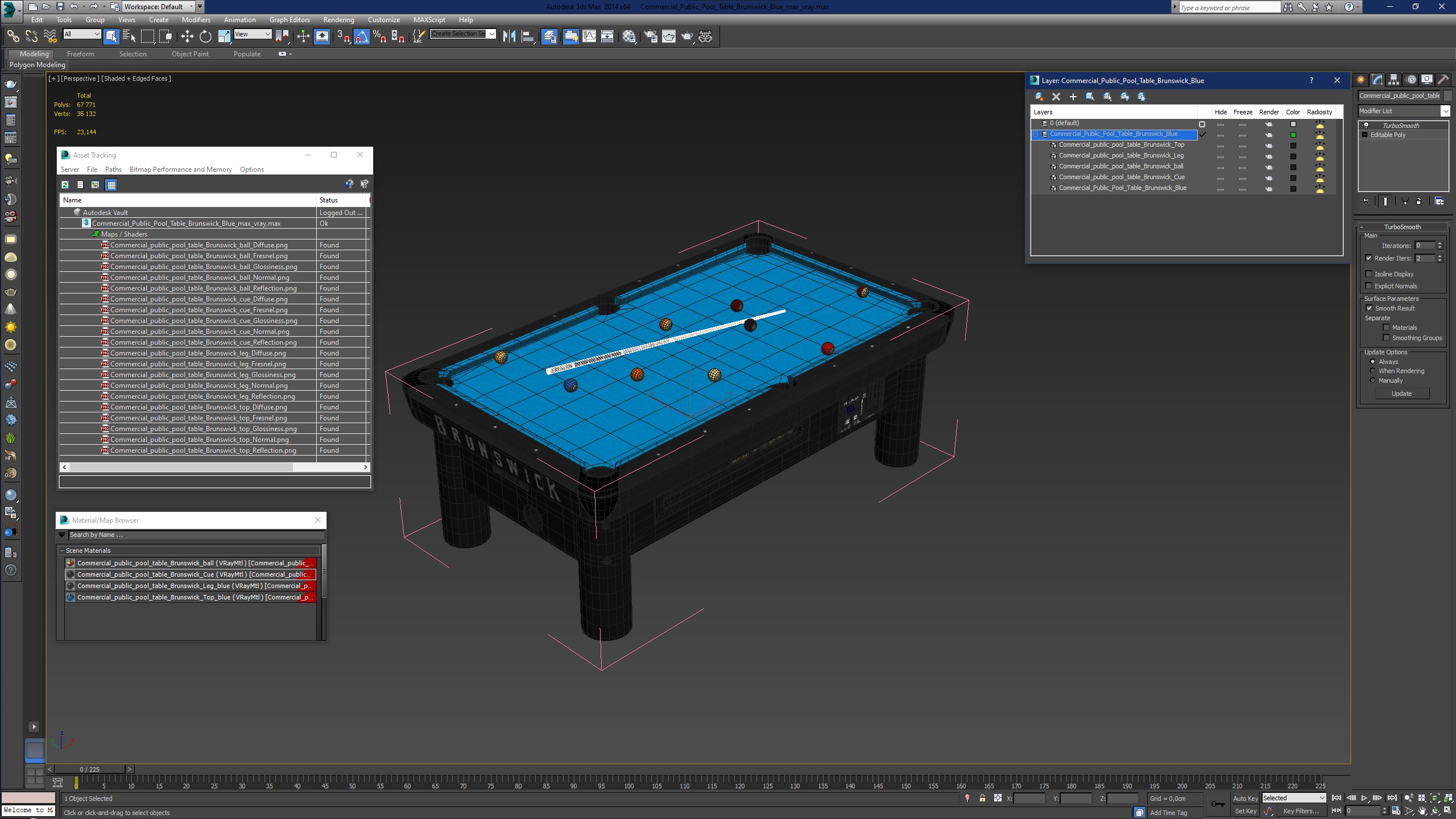
Task: Toggle Percent Snap in the toolbar
Action: click(379, 36)
